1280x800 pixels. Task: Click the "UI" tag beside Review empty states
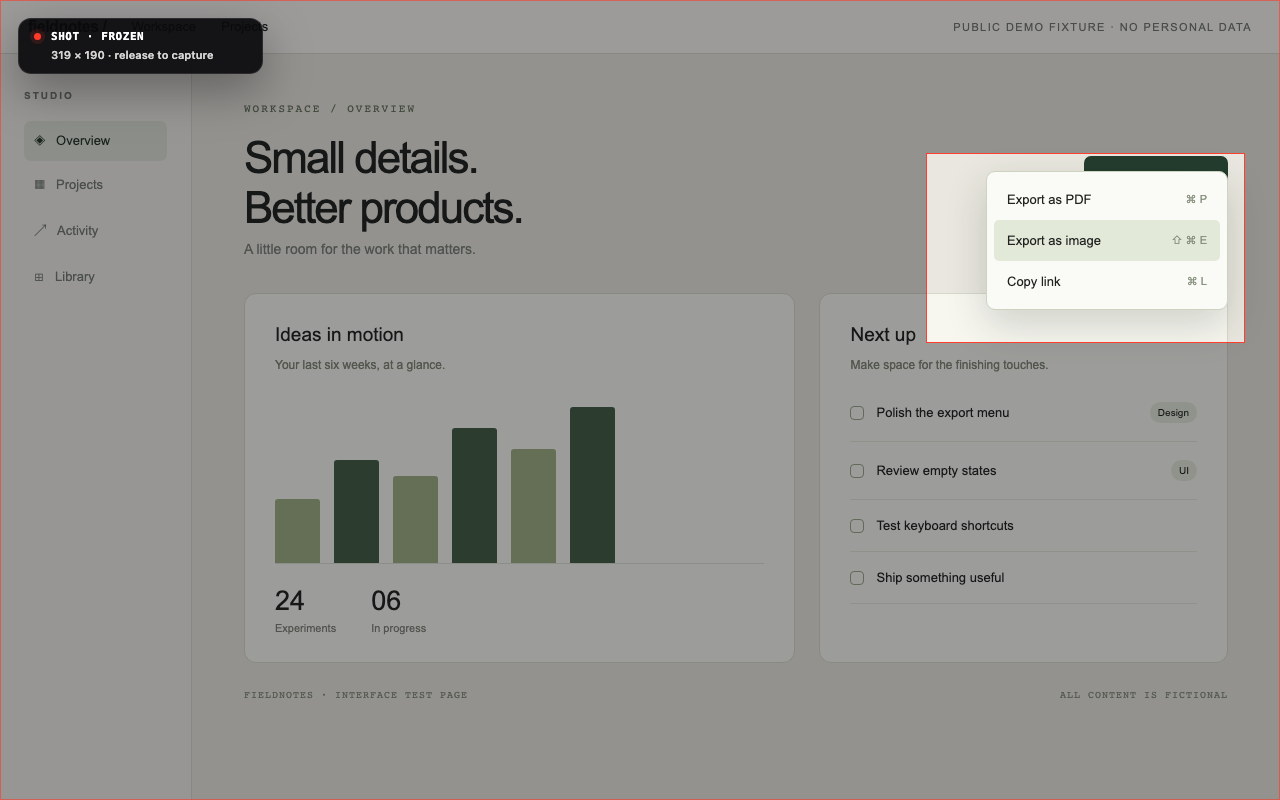click(1184, 470)
